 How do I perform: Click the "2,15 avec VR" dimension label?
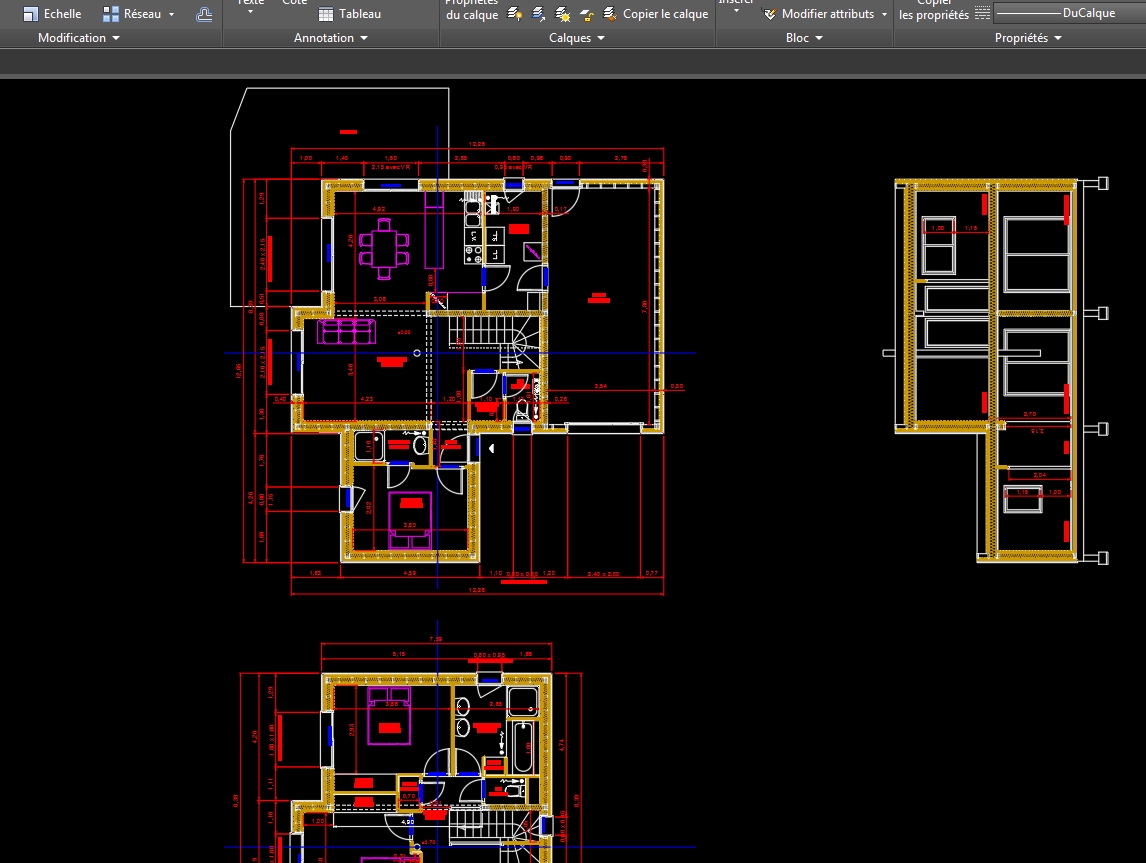coord(390,167)
